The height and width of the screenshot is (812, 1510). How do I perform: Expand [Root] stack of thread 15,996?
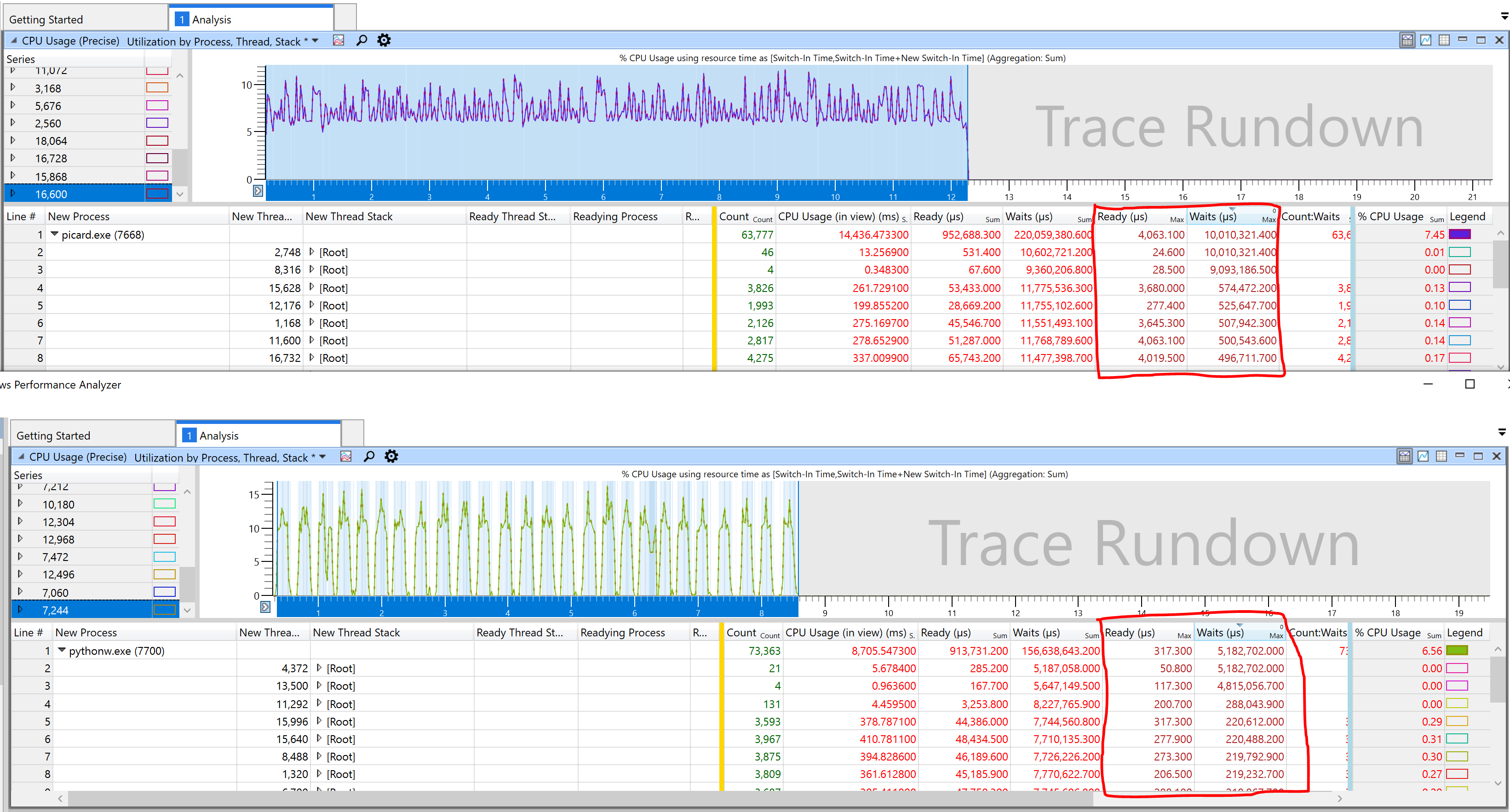(x=320, y=721)
